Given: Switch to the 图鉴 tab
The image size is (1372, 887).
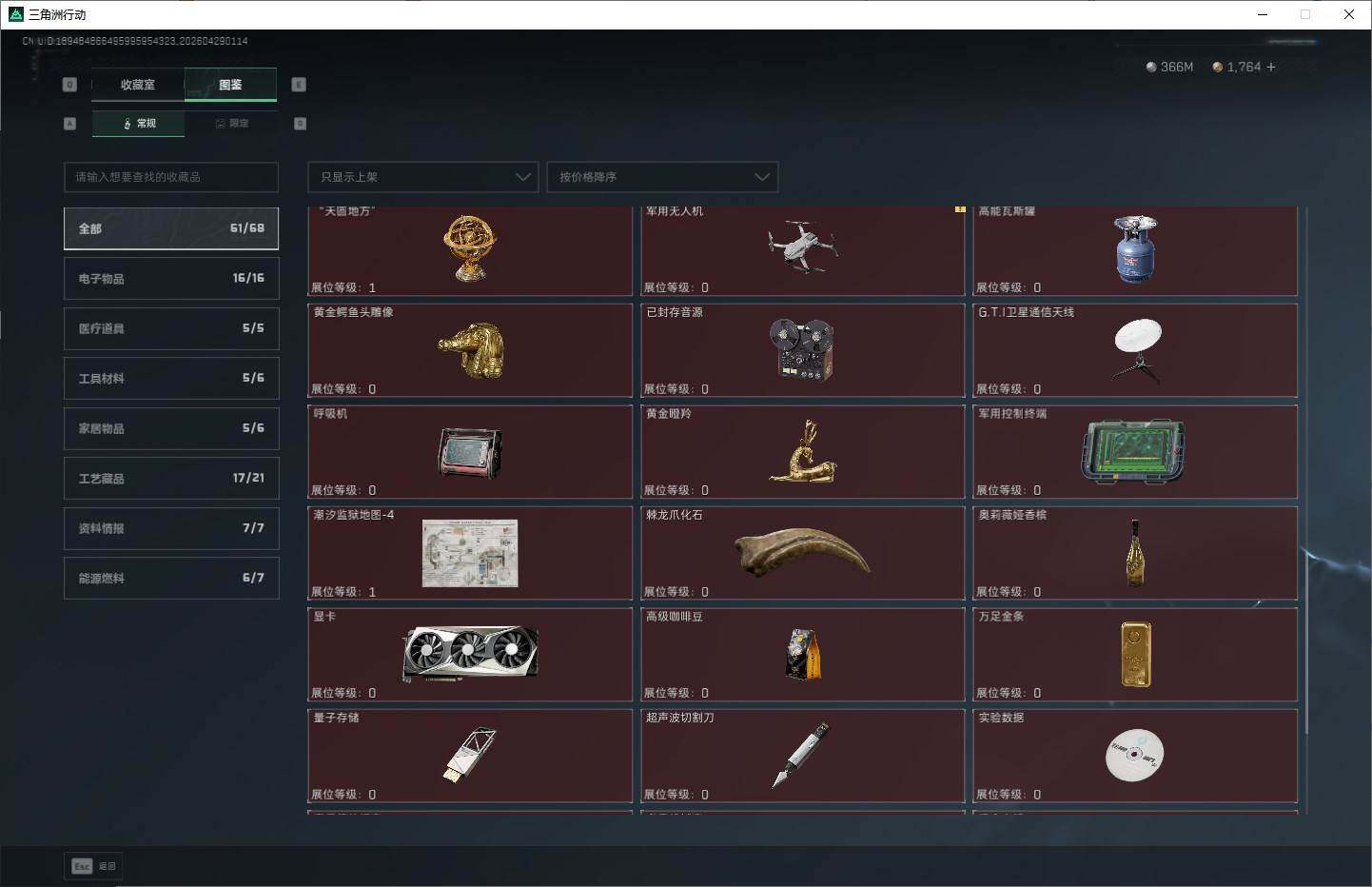Looking at the screenshot, I should pos(230,85).
